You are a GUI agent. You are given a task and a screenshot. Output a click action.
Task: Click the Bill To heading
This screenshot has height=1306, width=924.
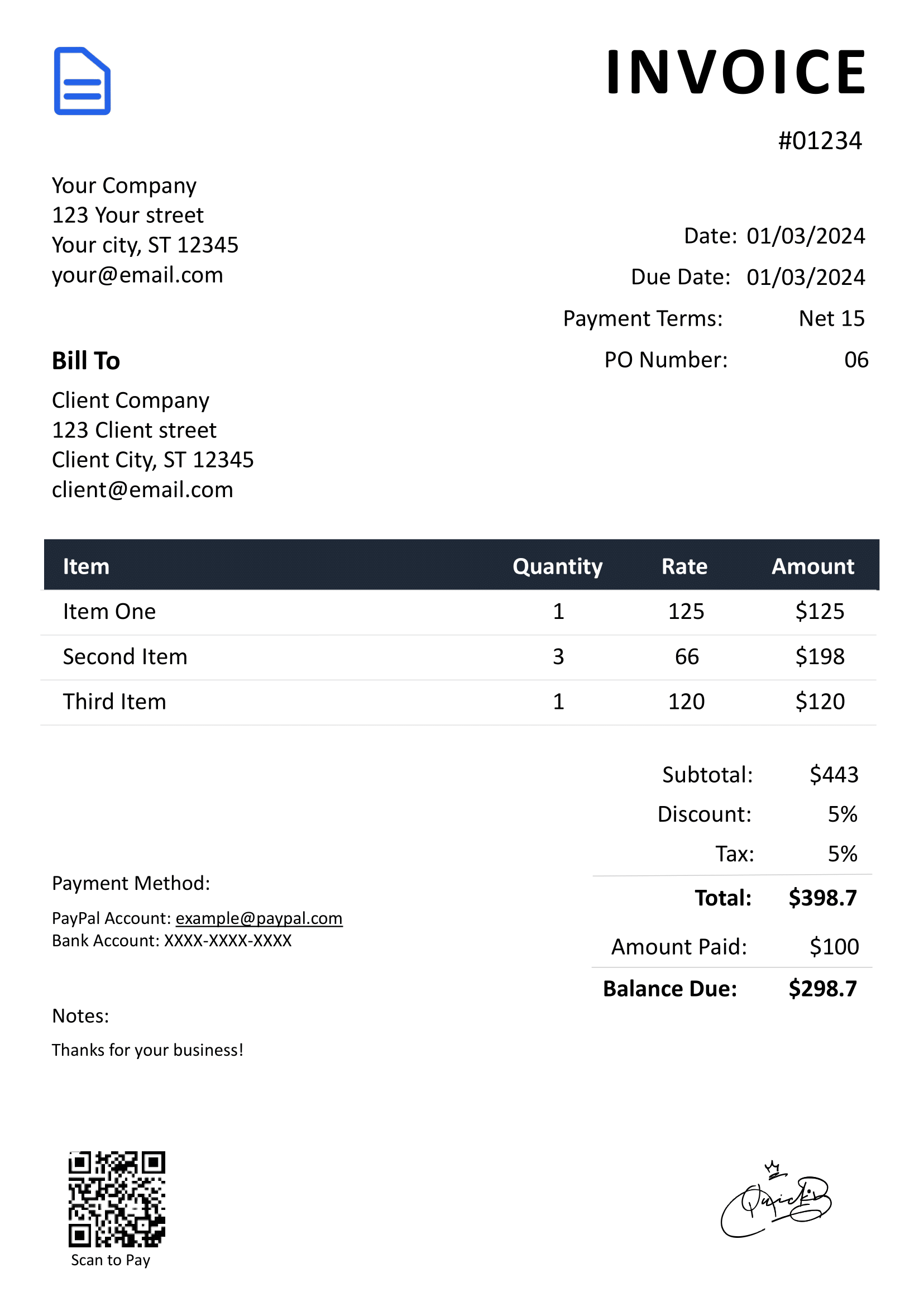[86, 361]
